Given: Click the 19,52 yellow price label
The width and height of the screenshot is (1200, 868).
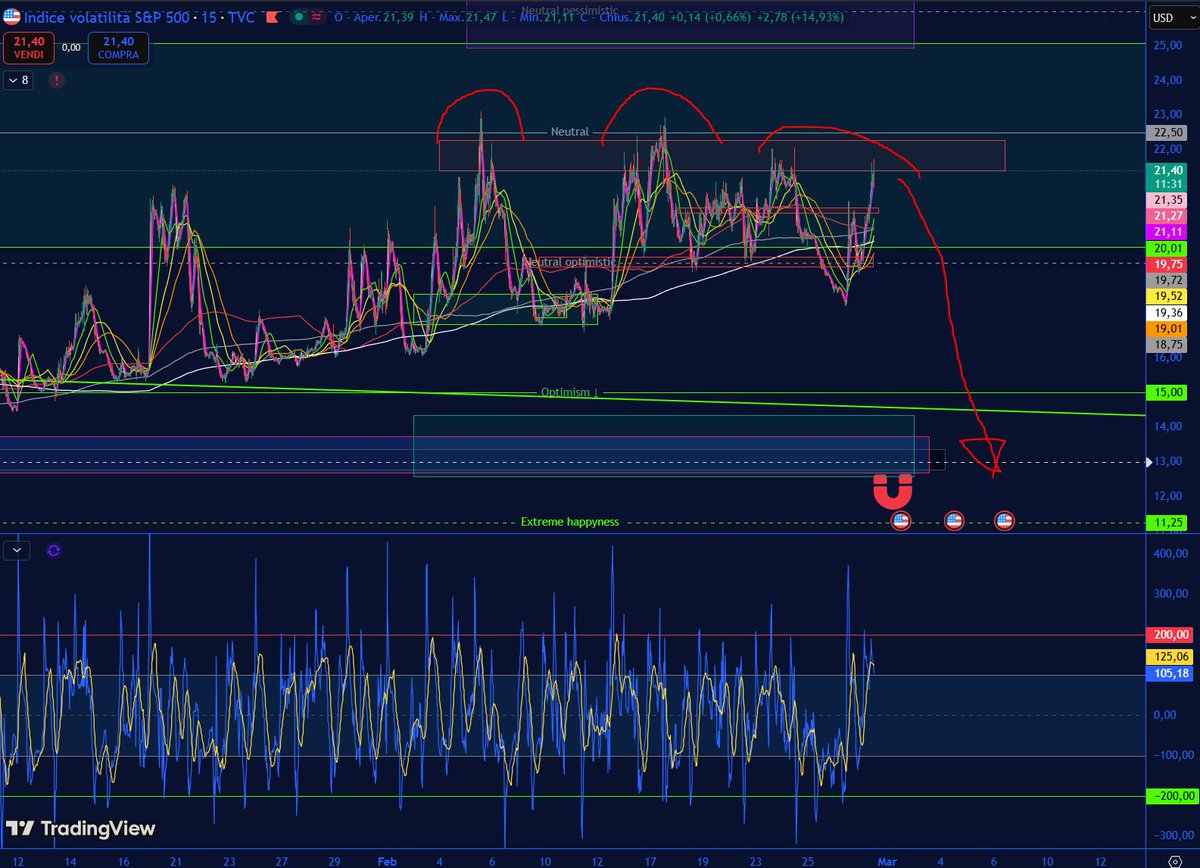Looking at the screenshot, I should 1167,297.
